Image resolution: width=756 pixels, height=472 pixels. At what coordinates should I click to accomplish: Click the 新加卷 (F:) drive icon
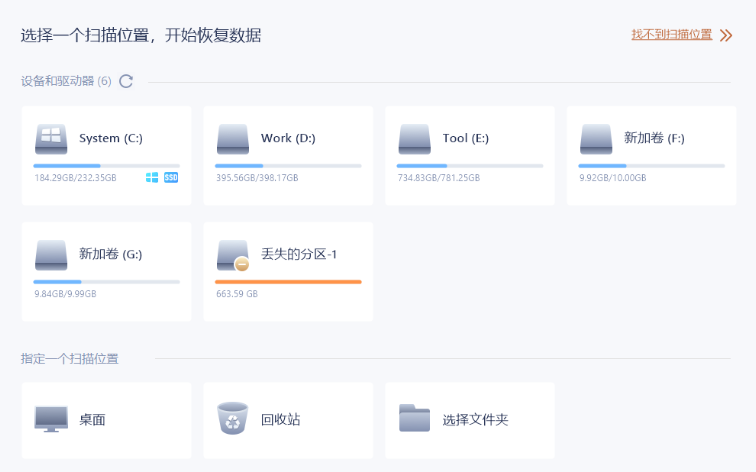pyautogui.click(x=596, y=139)
